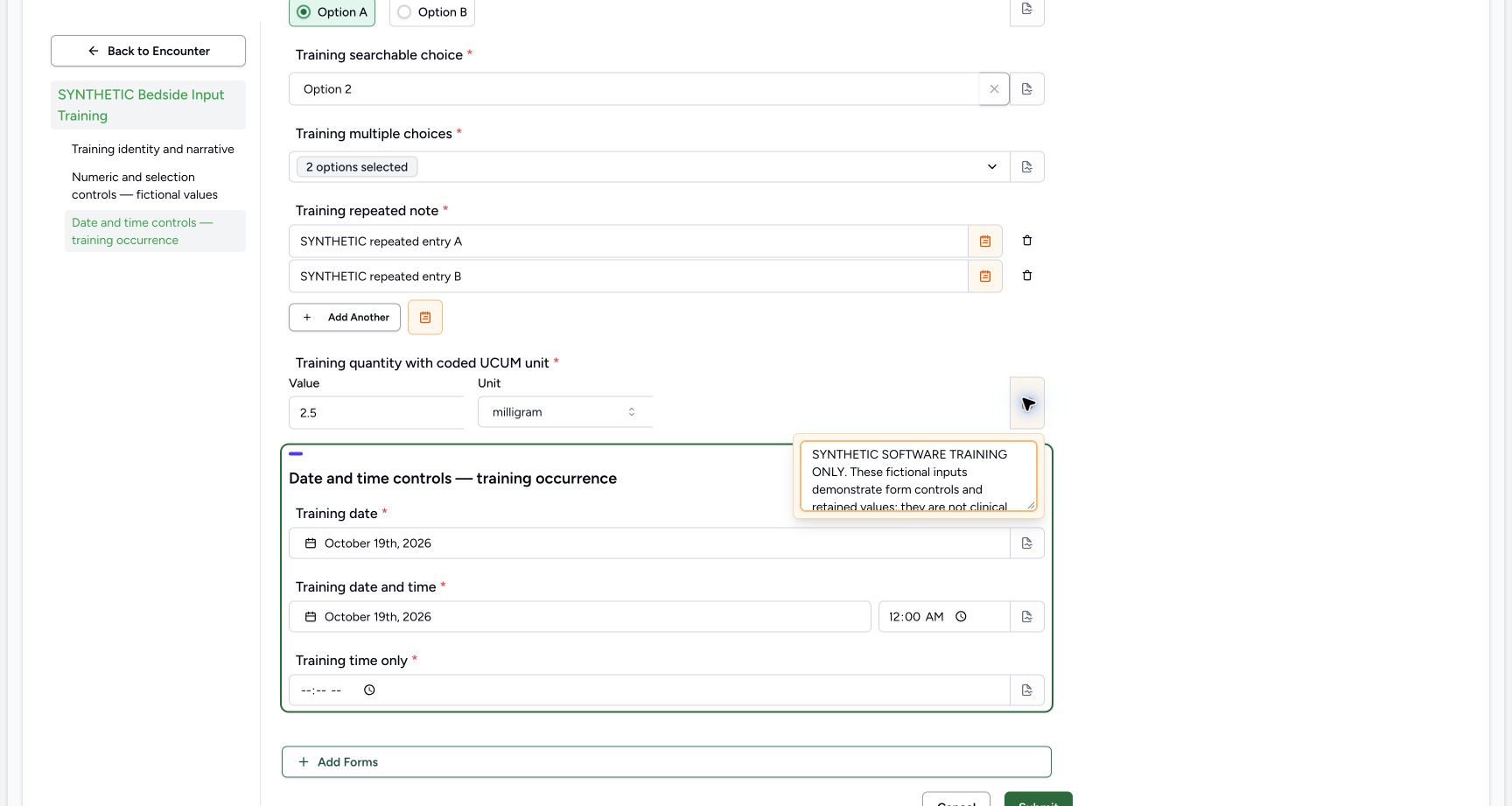Screen dimensions: 1512x806
Task: Click the SYNTHETIC repeated entry A text field
Action: pos(628,242)
